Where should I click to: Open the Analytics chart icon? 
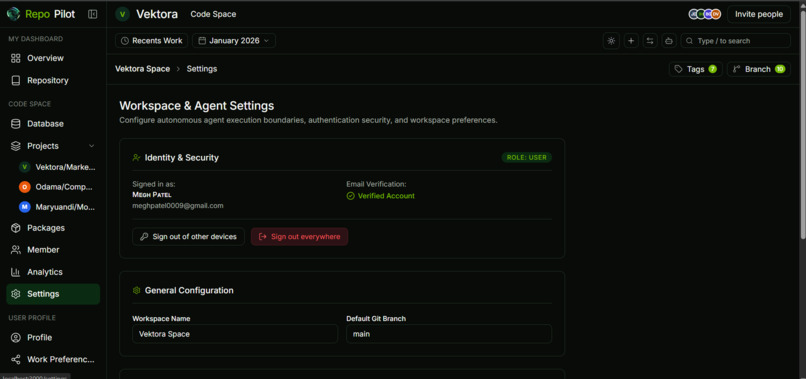[x=16, y=272]
